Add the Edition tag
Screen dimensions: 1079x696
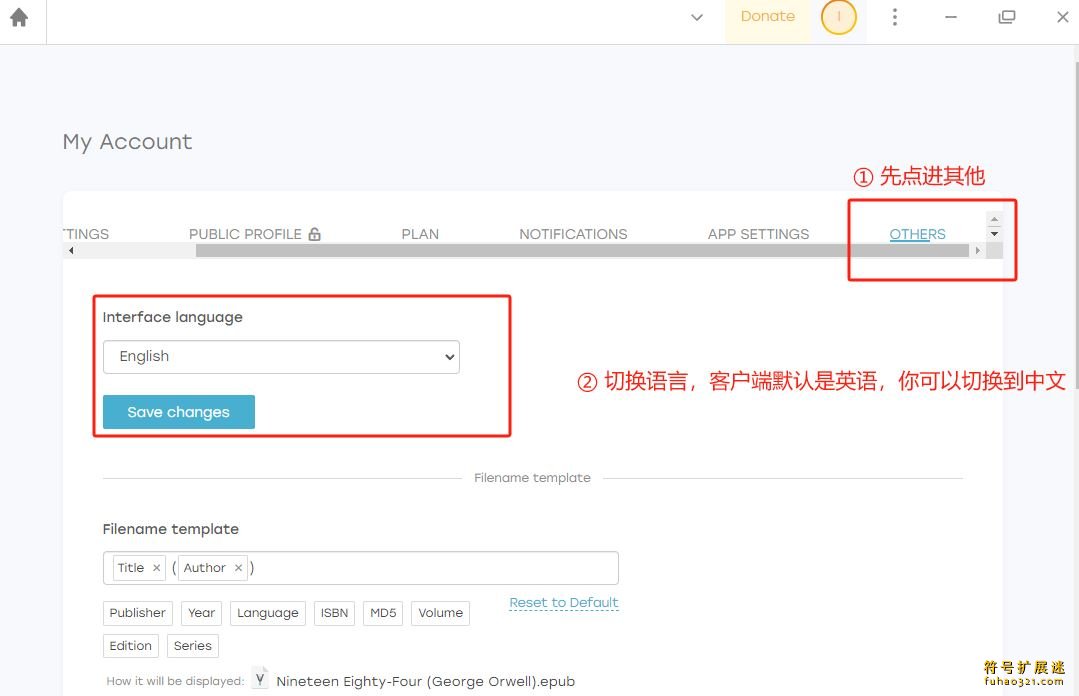(x=131, y=646)
